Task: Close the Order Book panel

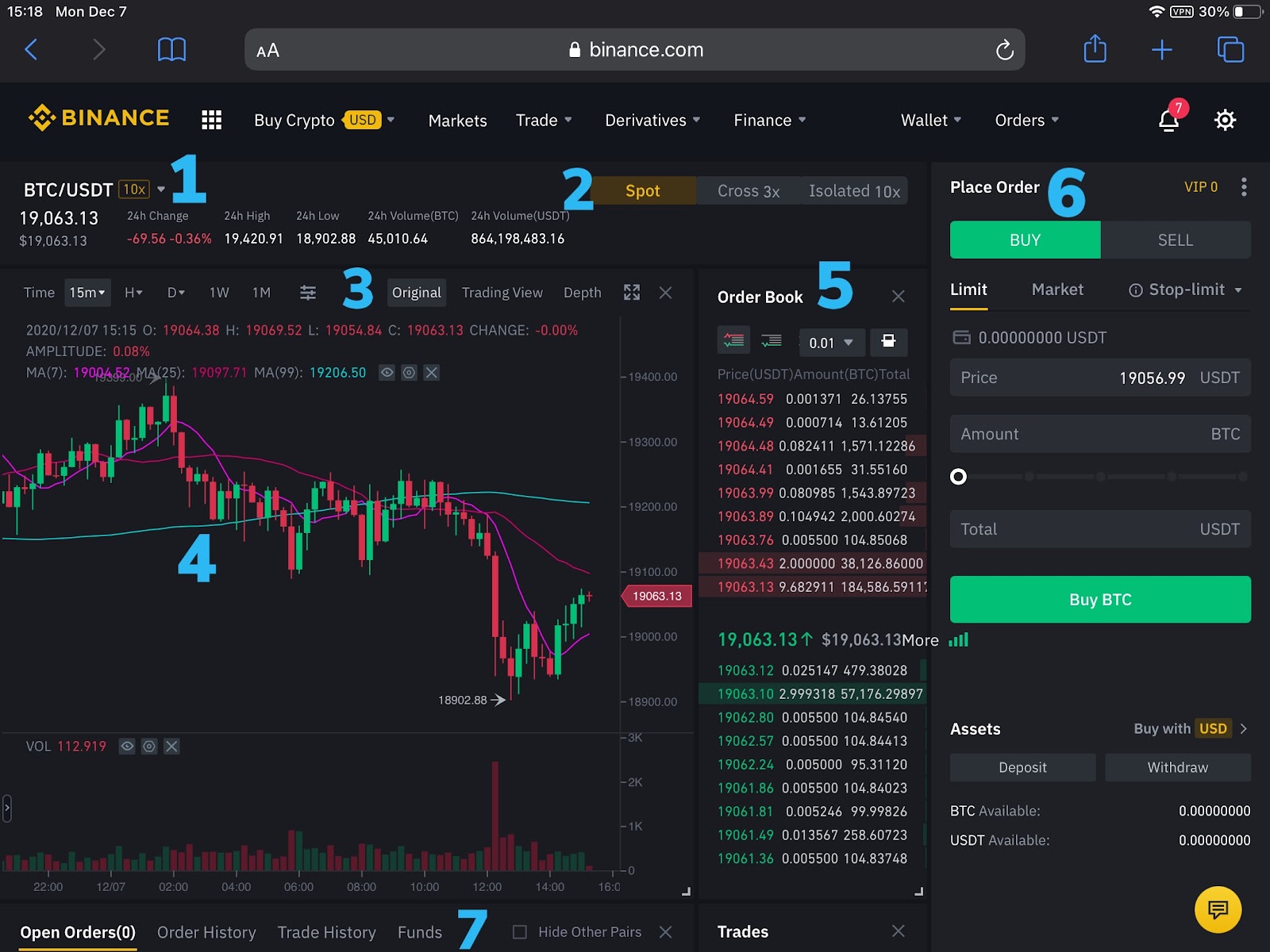Action: point(898,296)
